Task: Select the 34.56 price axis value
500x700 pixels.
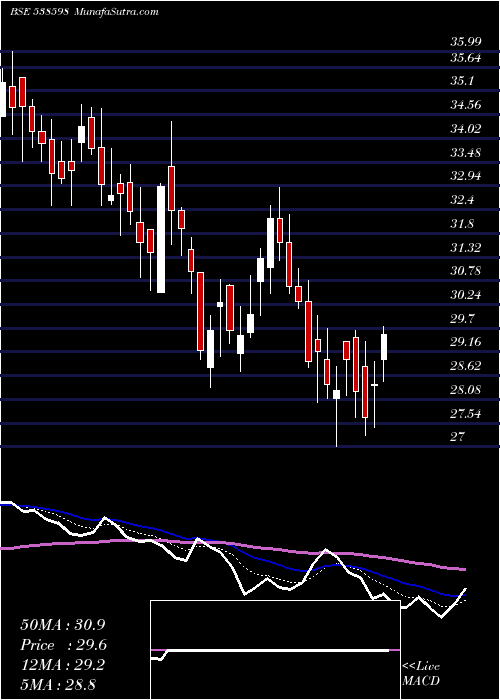Action: tap(466, 105)
